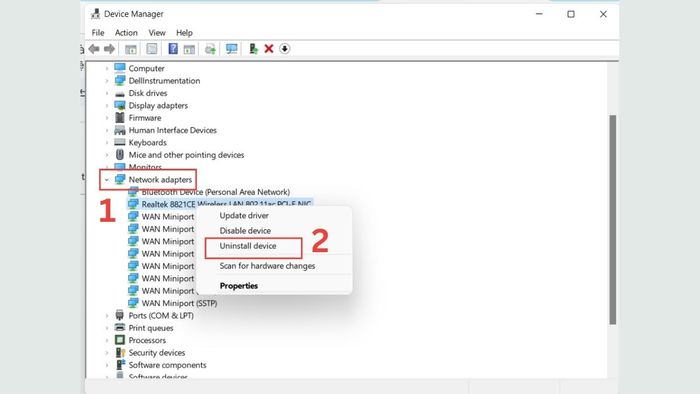
Task: Select the Computer tree item
Action: point(146,68)
